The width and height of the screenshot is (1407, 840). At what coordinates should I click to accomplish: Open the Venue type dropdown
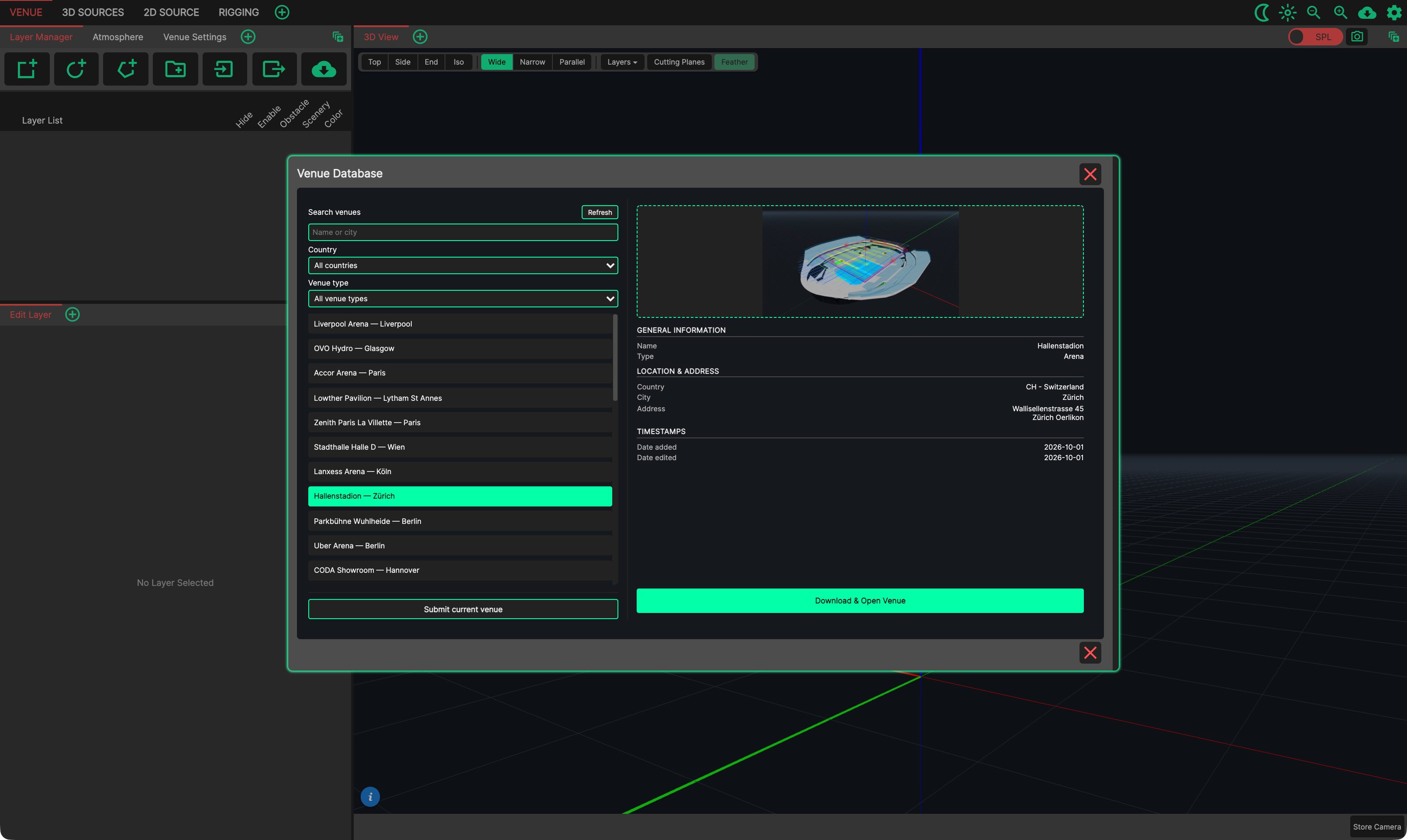[x=462, y=299]
